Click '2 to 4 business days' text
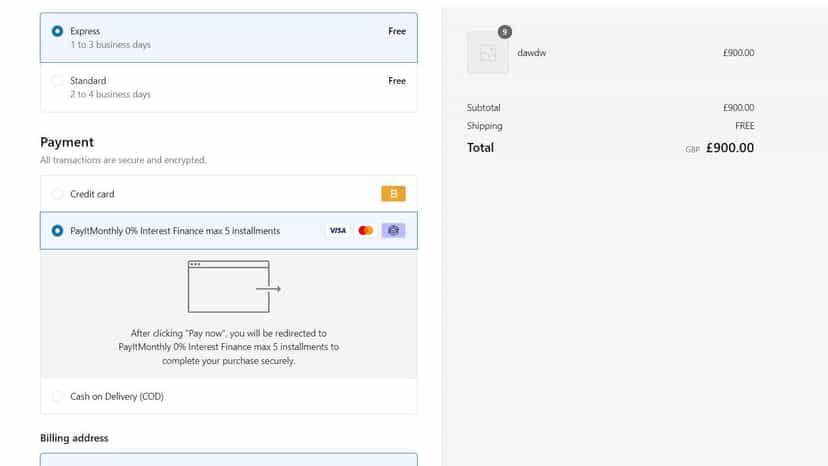This screenshot has height=466, width=828. click(x=110, y=95)
